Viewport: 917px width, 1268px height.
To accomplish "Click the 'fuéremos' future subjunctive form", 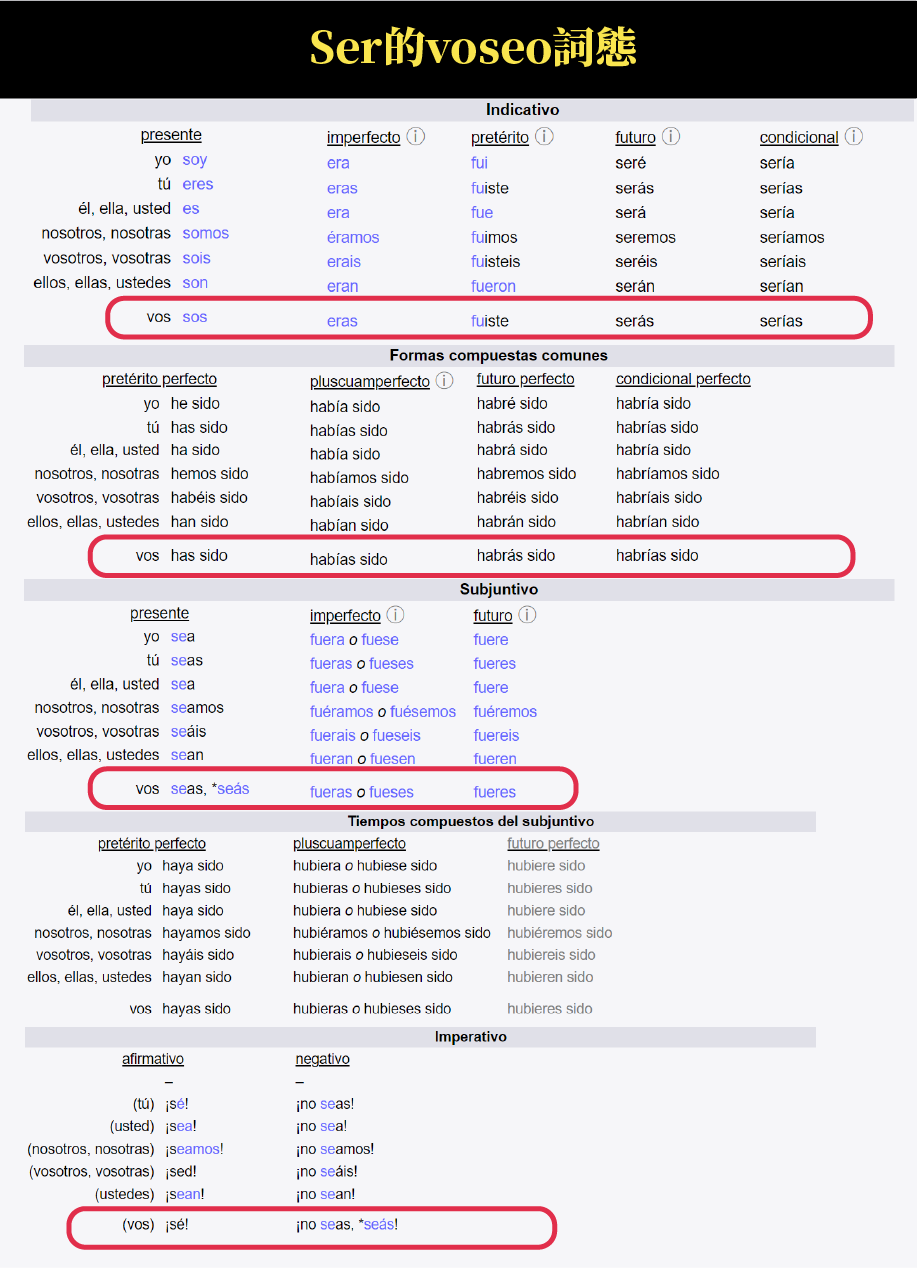I will click(505, 711).
